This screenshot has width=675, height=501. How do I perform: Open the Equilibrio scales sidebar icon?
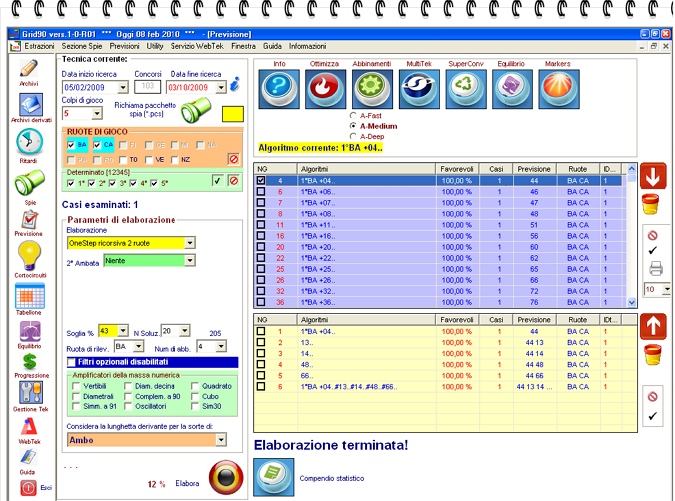click(30, 331)
